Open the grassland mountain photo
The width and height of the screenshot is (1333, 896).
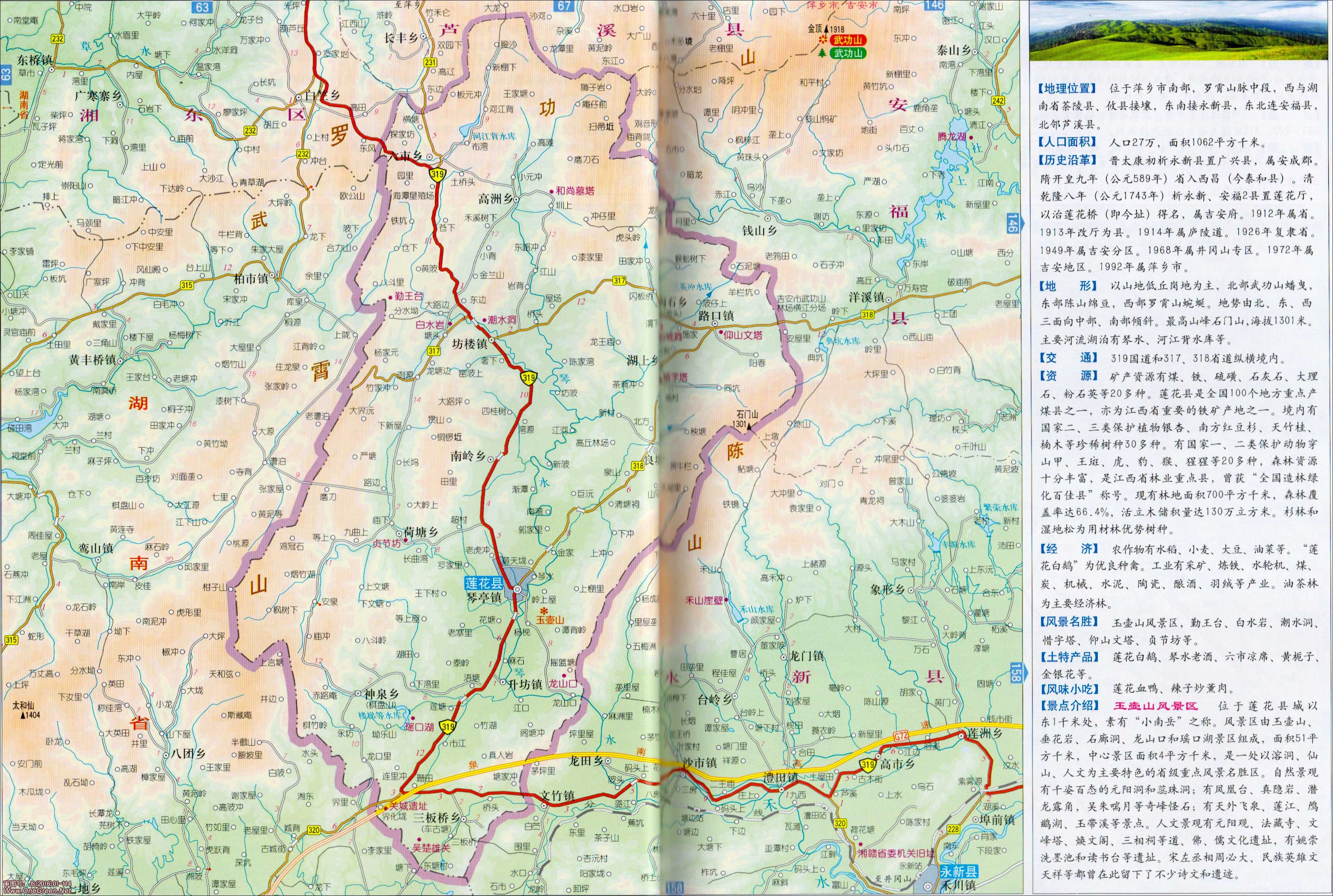[1178, 32]
